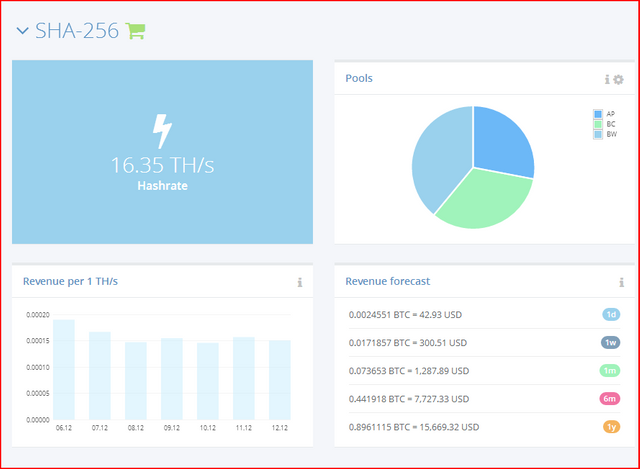The image size is (640, 469).
Task: Open the SHA-256 heading
Action: tap(77, 31)
